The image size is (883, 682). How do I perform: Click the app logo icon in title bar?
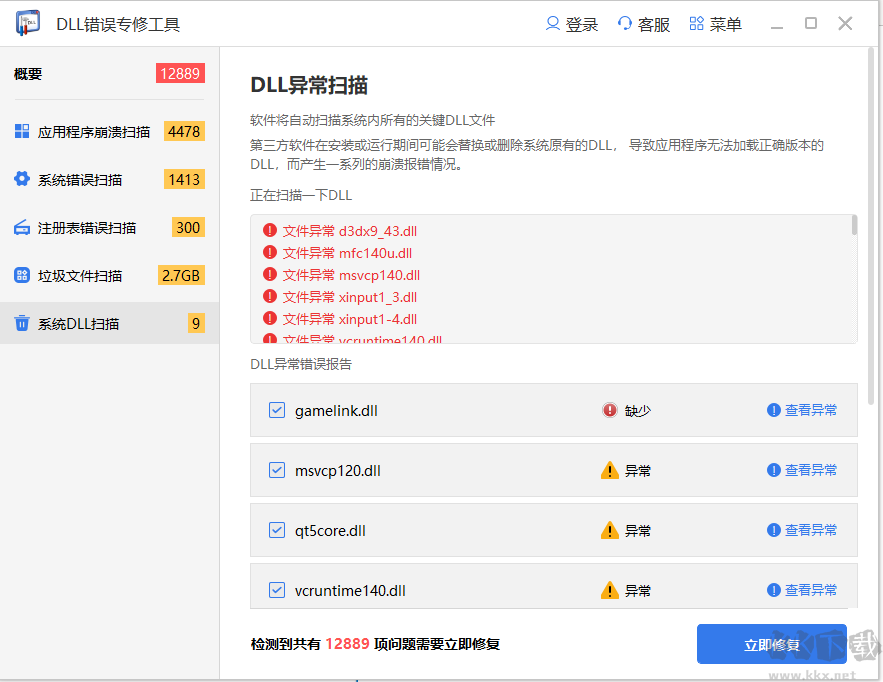pyautogui.click(x=27, y=22)
